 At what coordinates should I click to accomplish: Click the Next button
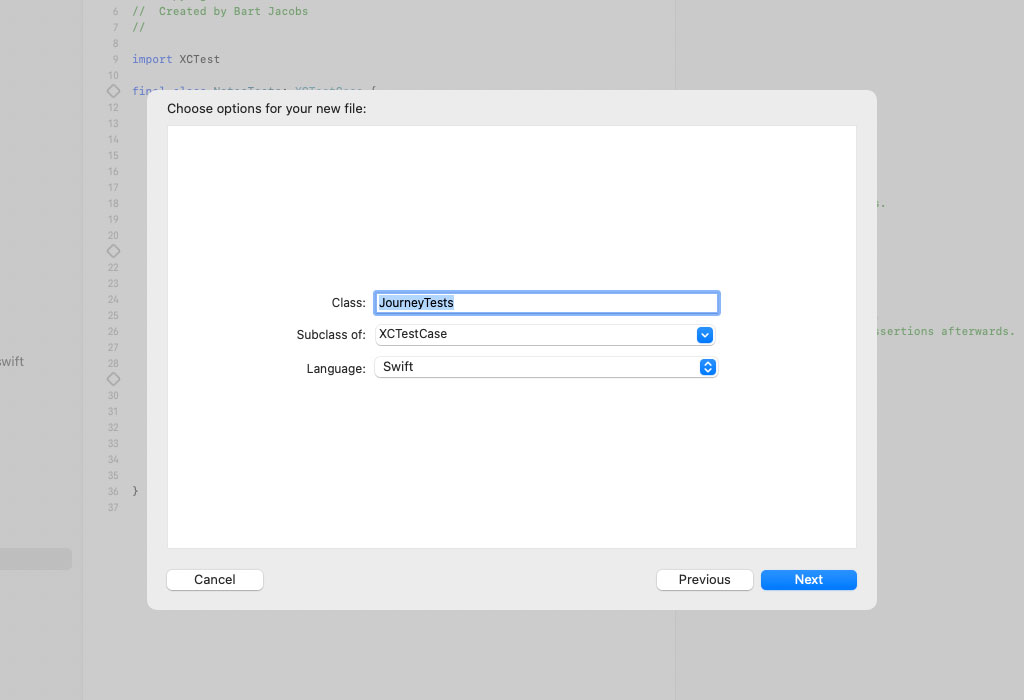[808, 580]
